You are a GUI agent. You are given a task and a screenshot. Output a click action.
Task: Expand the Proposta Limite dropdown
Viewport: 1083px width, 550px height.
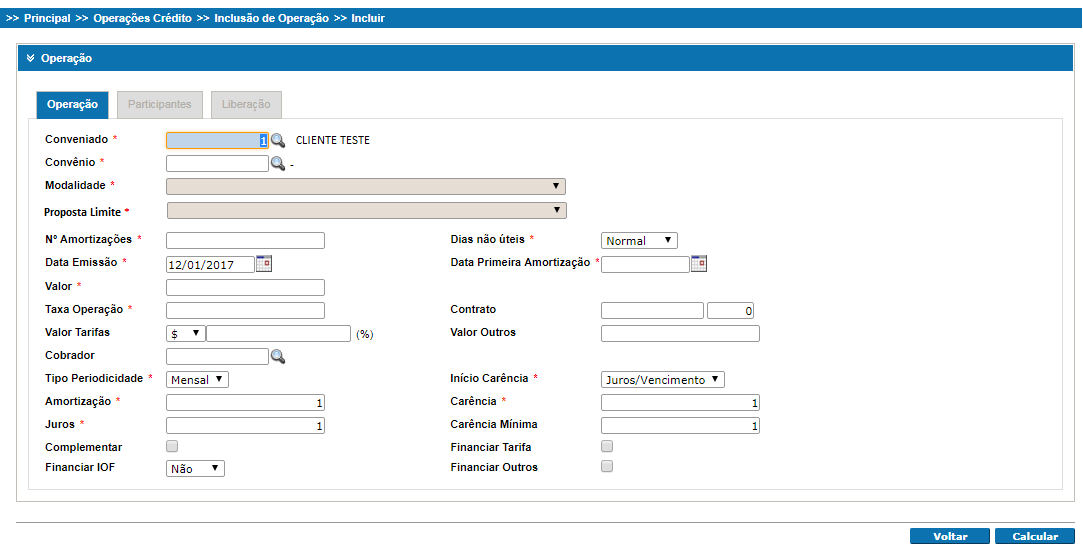(x=366, y=210)
